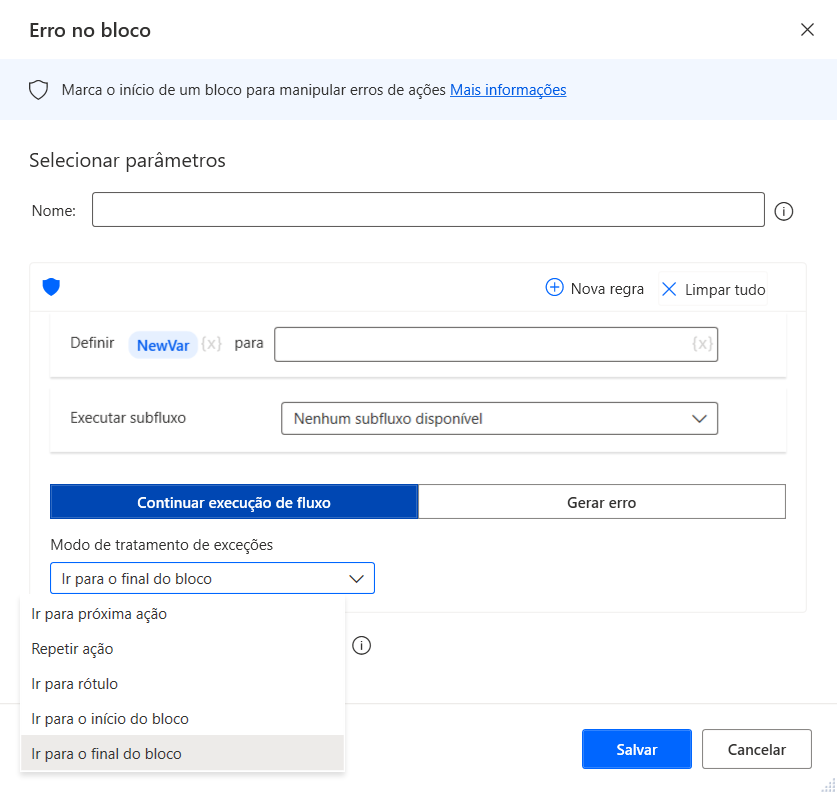The height and width of the screenshot is (793, 837).
Task: Click the X icon beside Limpar tudo
Action: (x=668, y=289)
